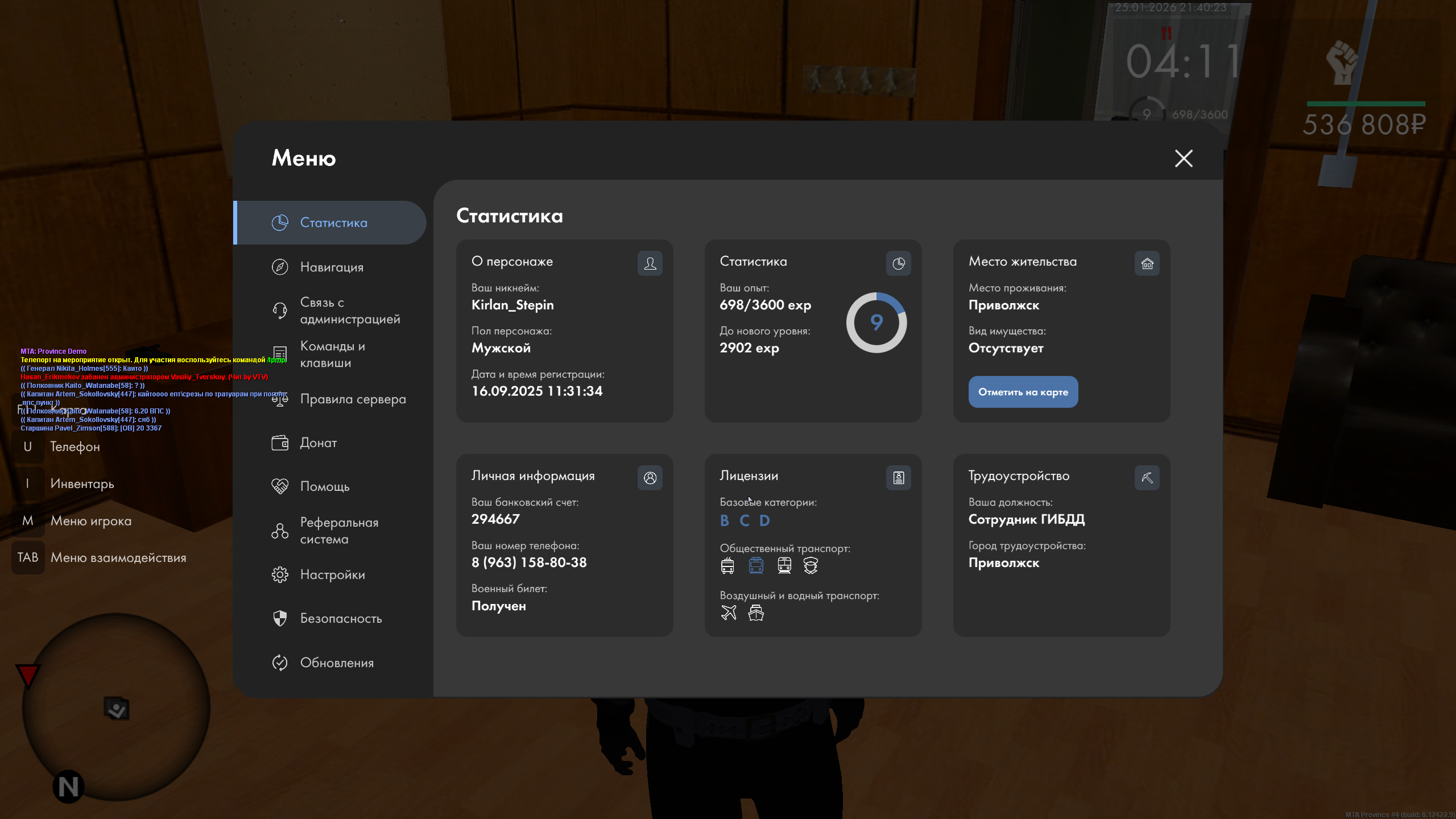Screen dimensions: 1456x819
Task: Open the Безопасность section
Action: point(341,618)
